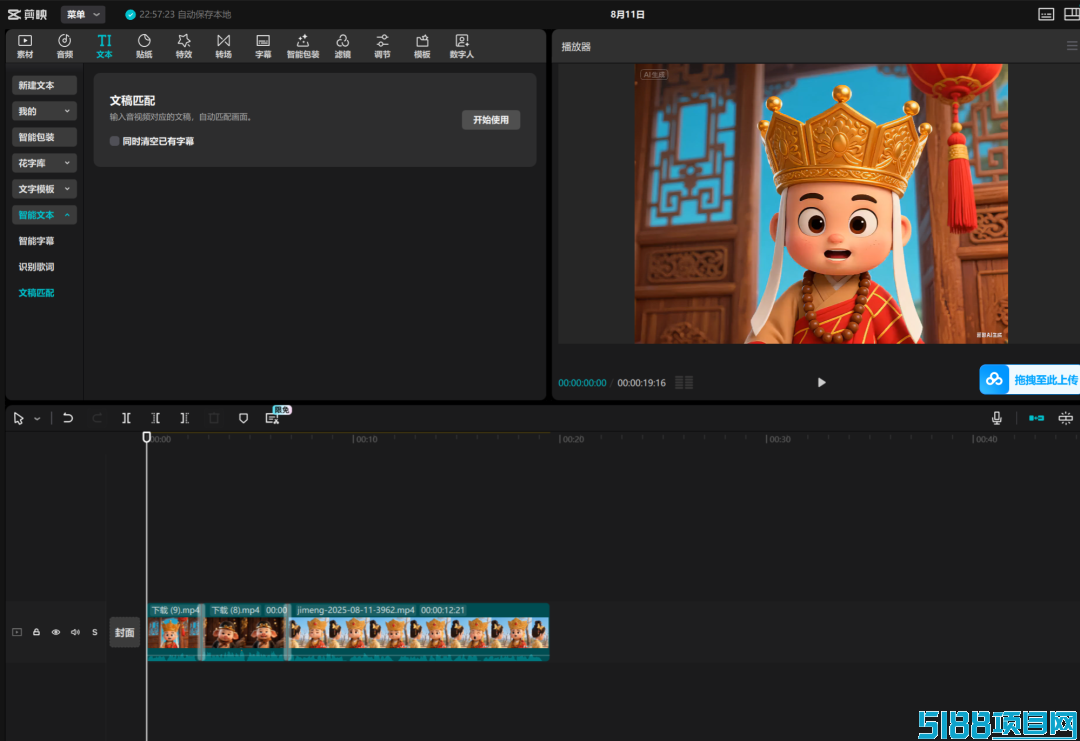This screenshot has width=1080, height=741.
Task: Switch to the 模板 templates tab
Action: coord(422,46)
